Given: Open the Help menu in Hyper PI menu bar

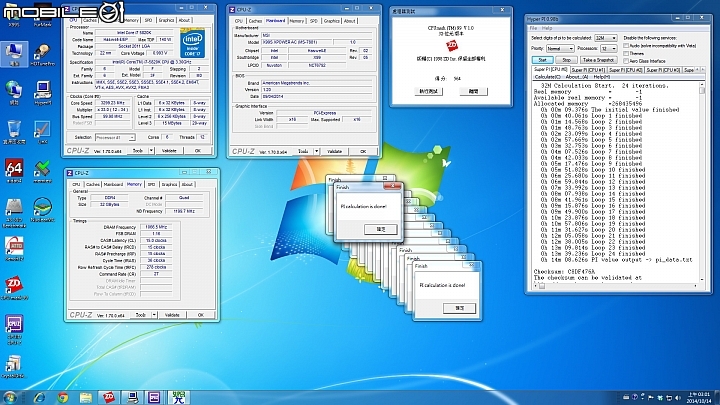Looking at the screenshot, I should pos(547,28).
